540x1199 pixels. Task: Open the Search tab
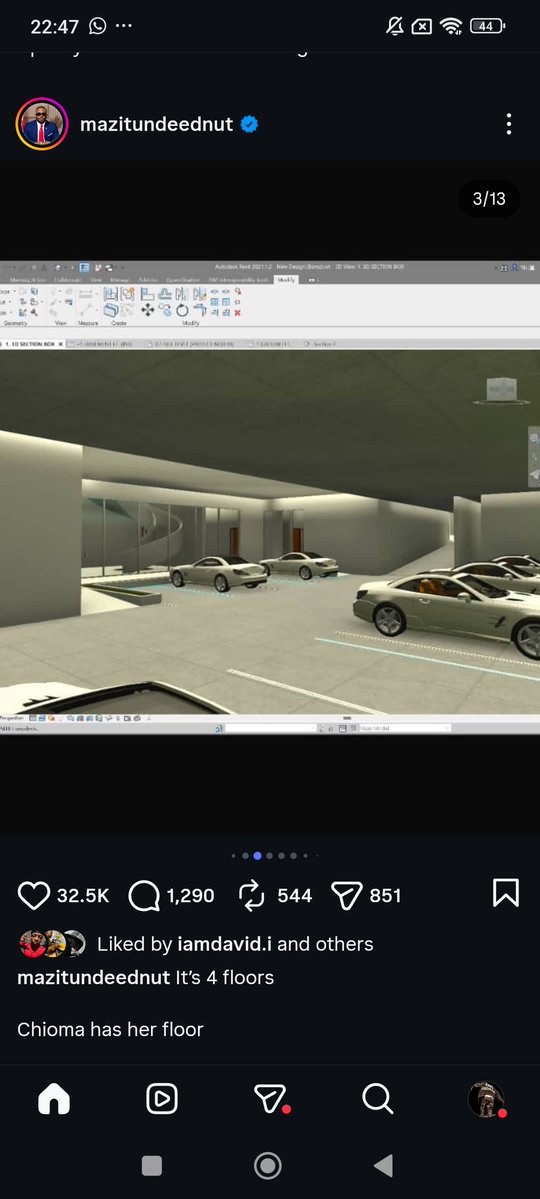point(378,1100)
